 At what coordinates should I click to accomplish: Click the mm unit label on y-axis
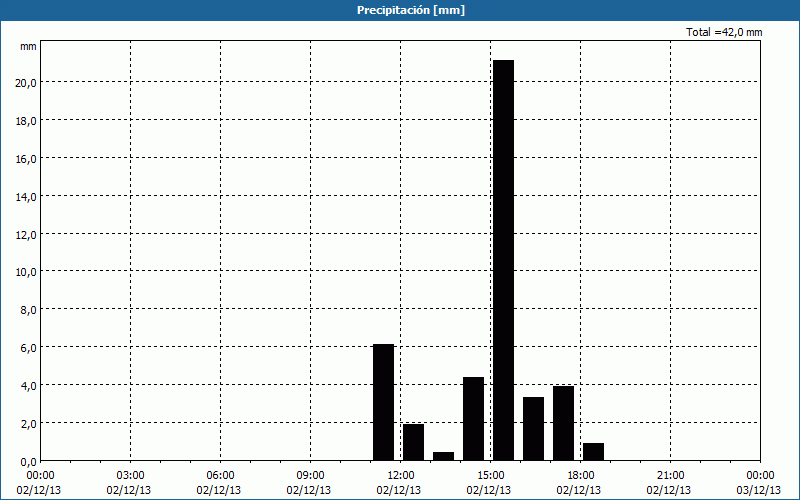(28, 46)
